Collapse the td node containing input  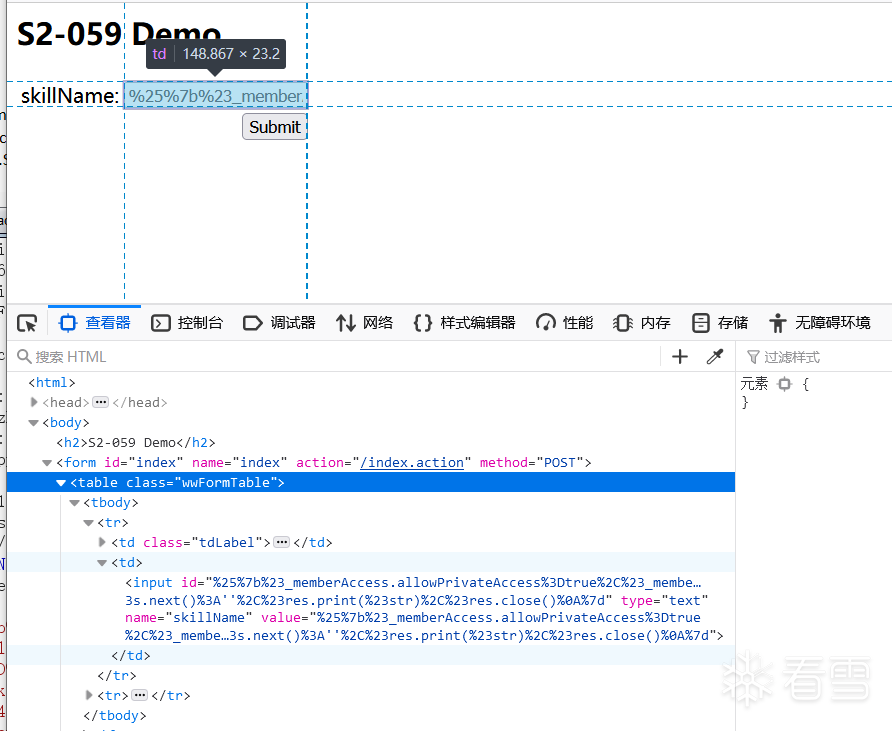point(102,563)
